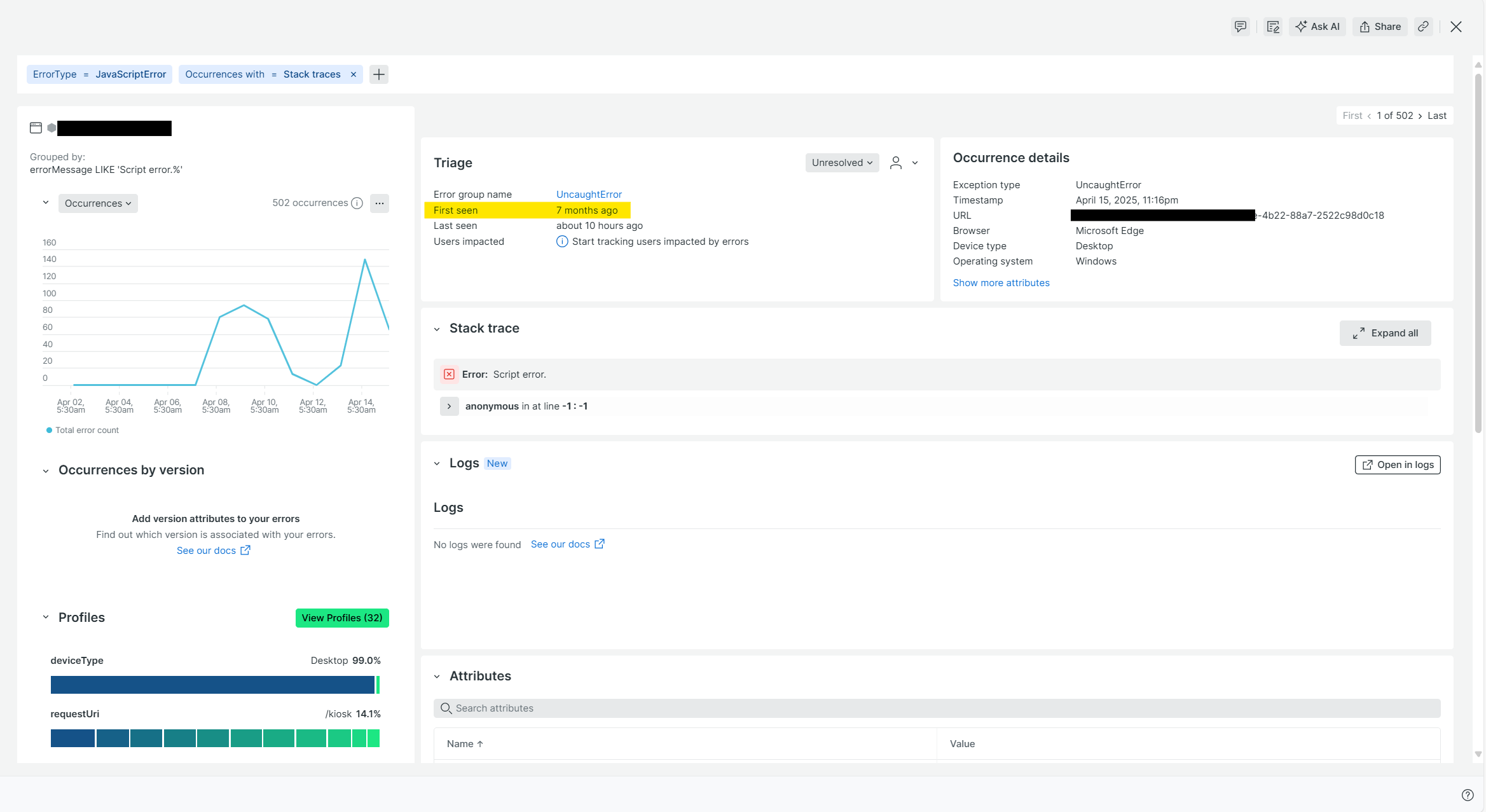
Task: Click Show more attributes link
Action: (x=1001, y=283)
